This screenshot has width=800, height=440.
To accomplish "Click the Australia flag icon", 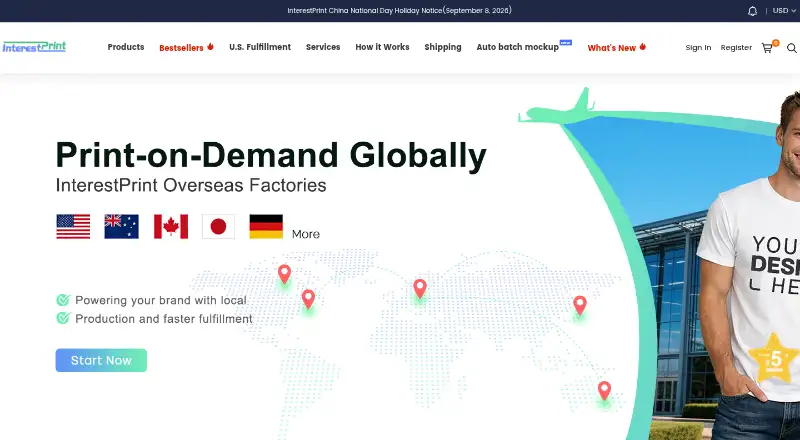I will coord(121,227).
